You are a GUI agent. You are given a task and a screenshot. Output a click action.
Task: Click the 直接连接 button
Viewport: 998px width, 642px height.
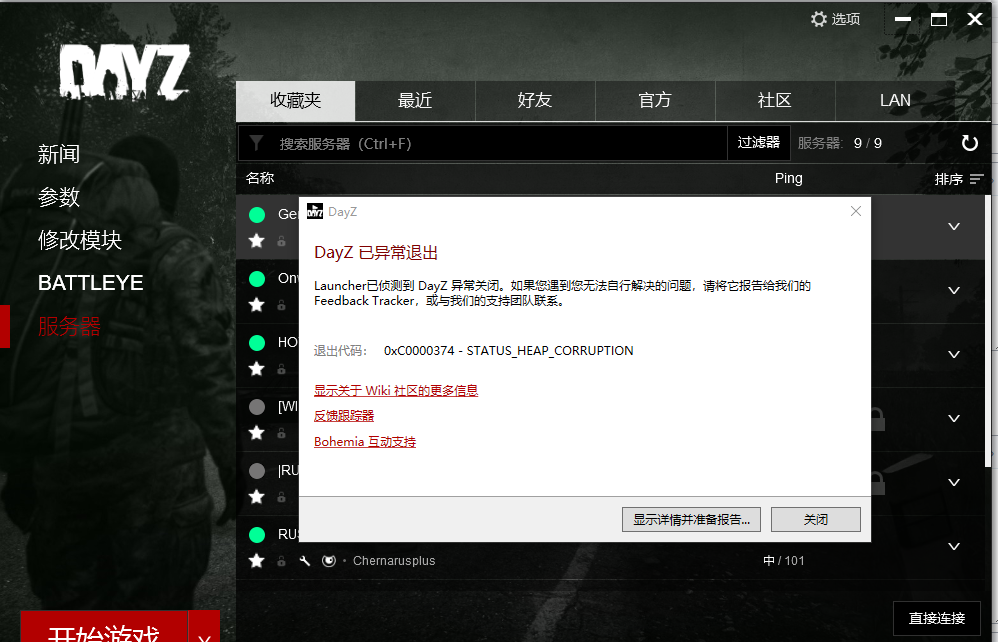(x=937, y=618)
